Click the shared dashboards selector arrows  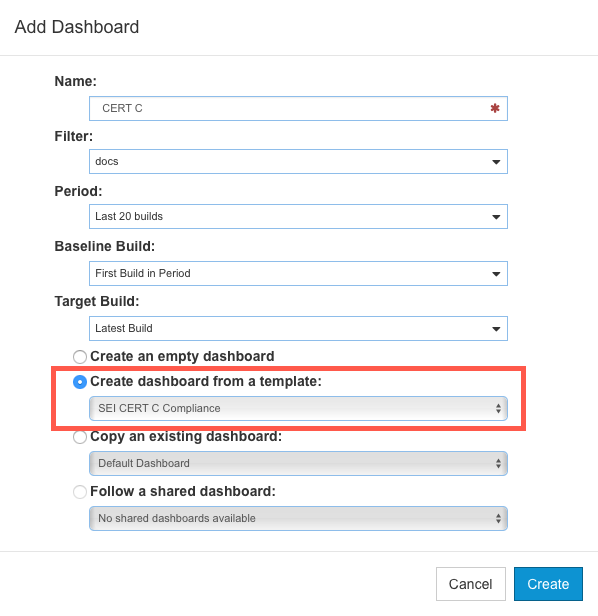coord(498,519)
